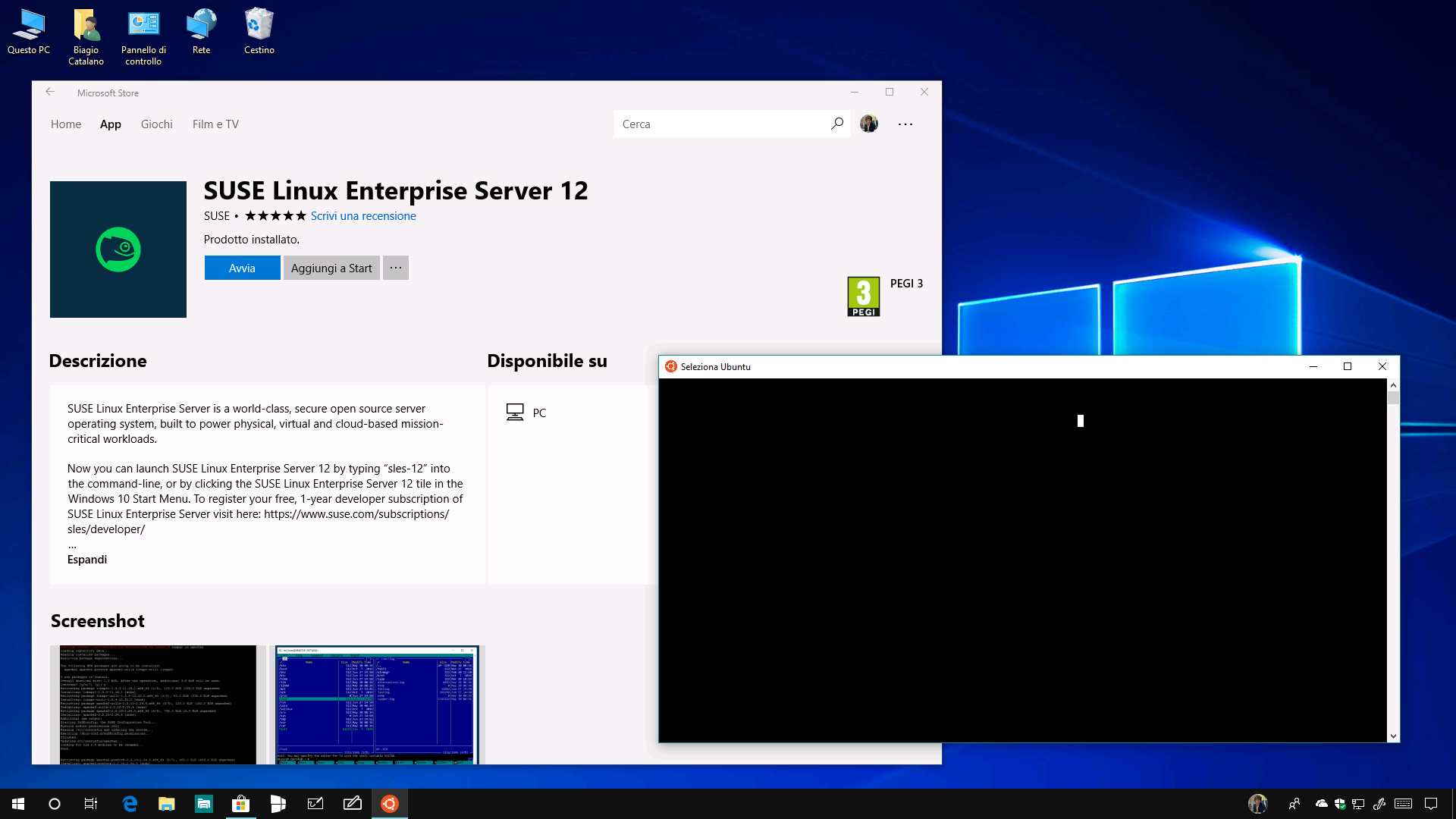This screenshot has height=819, width=1456.
Task: Open Cortana circle in taskbar
Action: (x=55, y=804)
